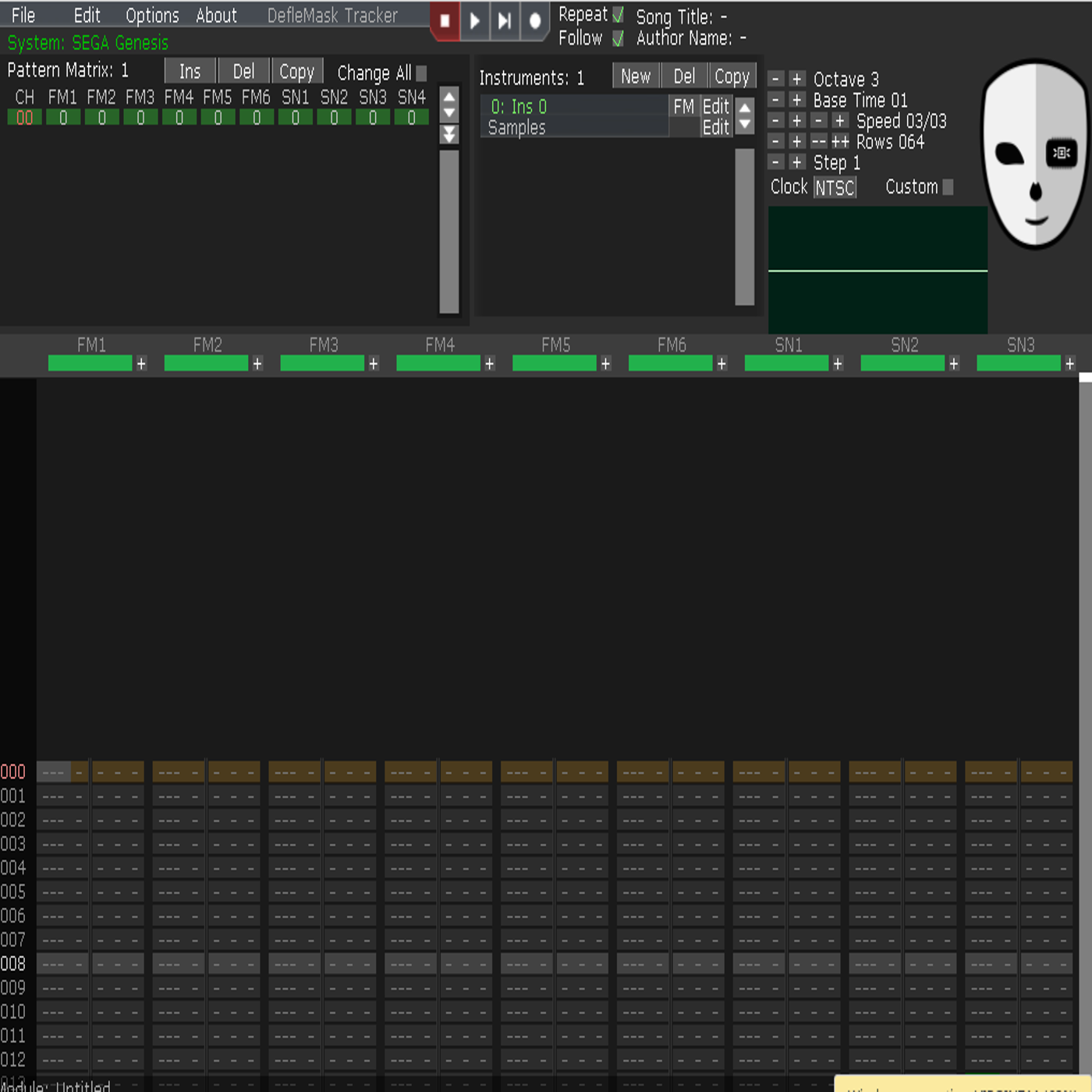Open the About menu
The image size is (1092, 1092).
click(x=216, y=16)
